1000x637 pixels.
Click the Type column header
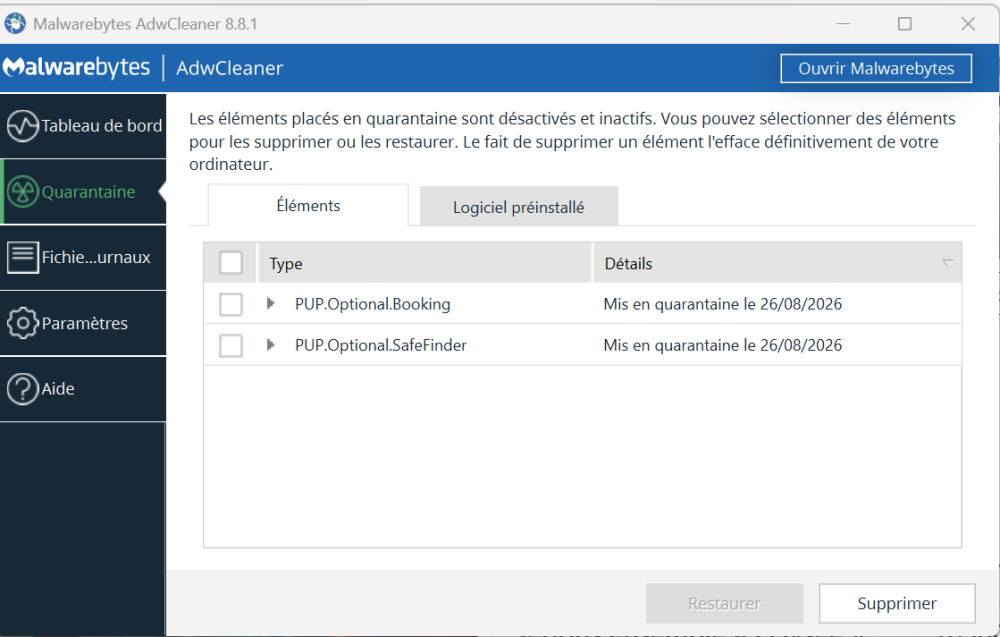[x=425, y=263]
